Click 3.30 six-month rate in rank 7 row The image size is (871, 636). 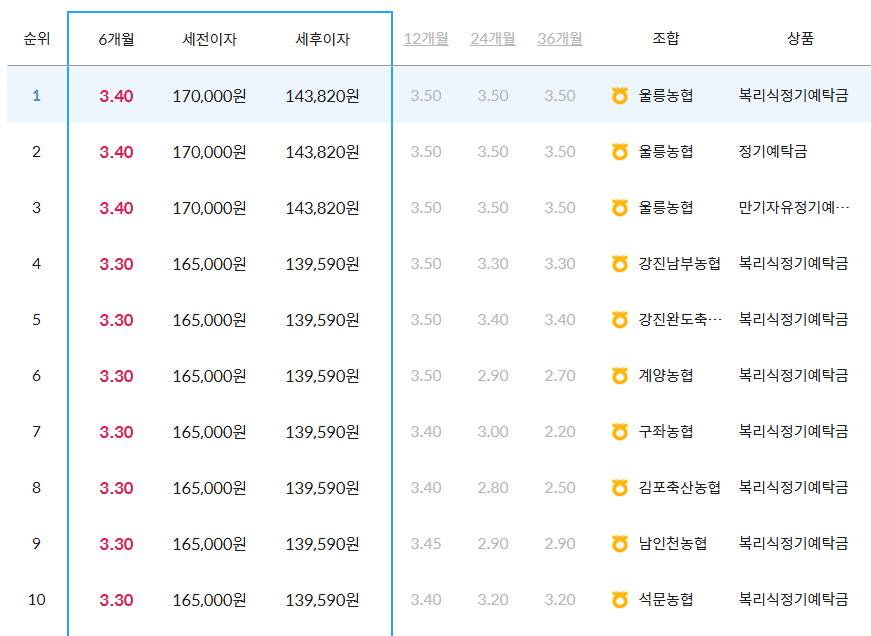point(116,432)
